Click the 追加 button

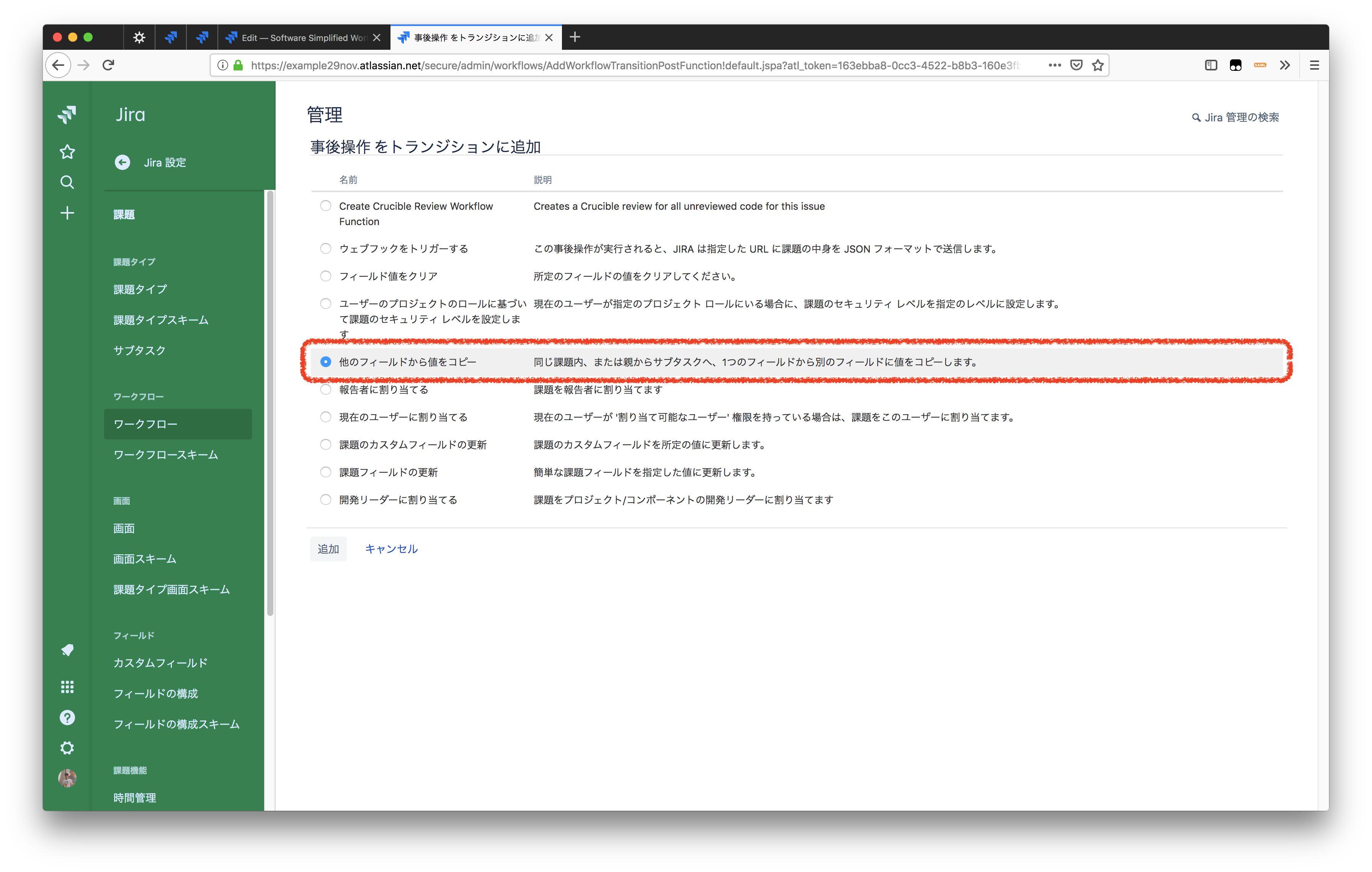[x=328, y=549]
